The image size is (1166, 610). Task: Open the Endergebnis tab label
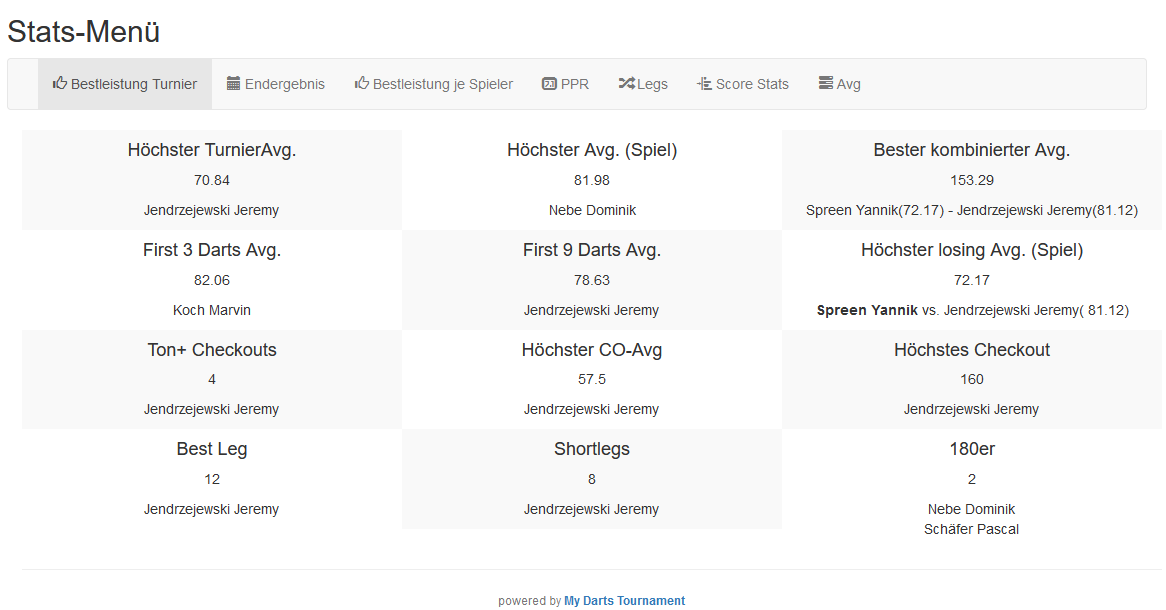tap(285, 84)
